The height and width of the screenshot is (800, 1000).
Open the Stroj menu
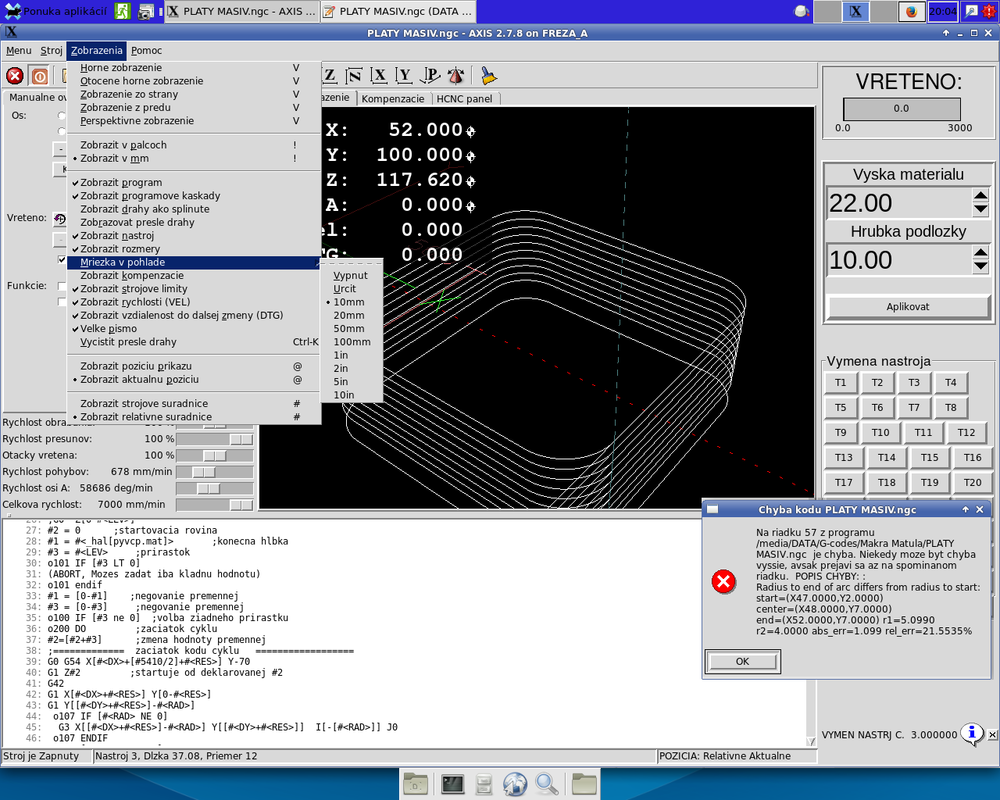52,50
